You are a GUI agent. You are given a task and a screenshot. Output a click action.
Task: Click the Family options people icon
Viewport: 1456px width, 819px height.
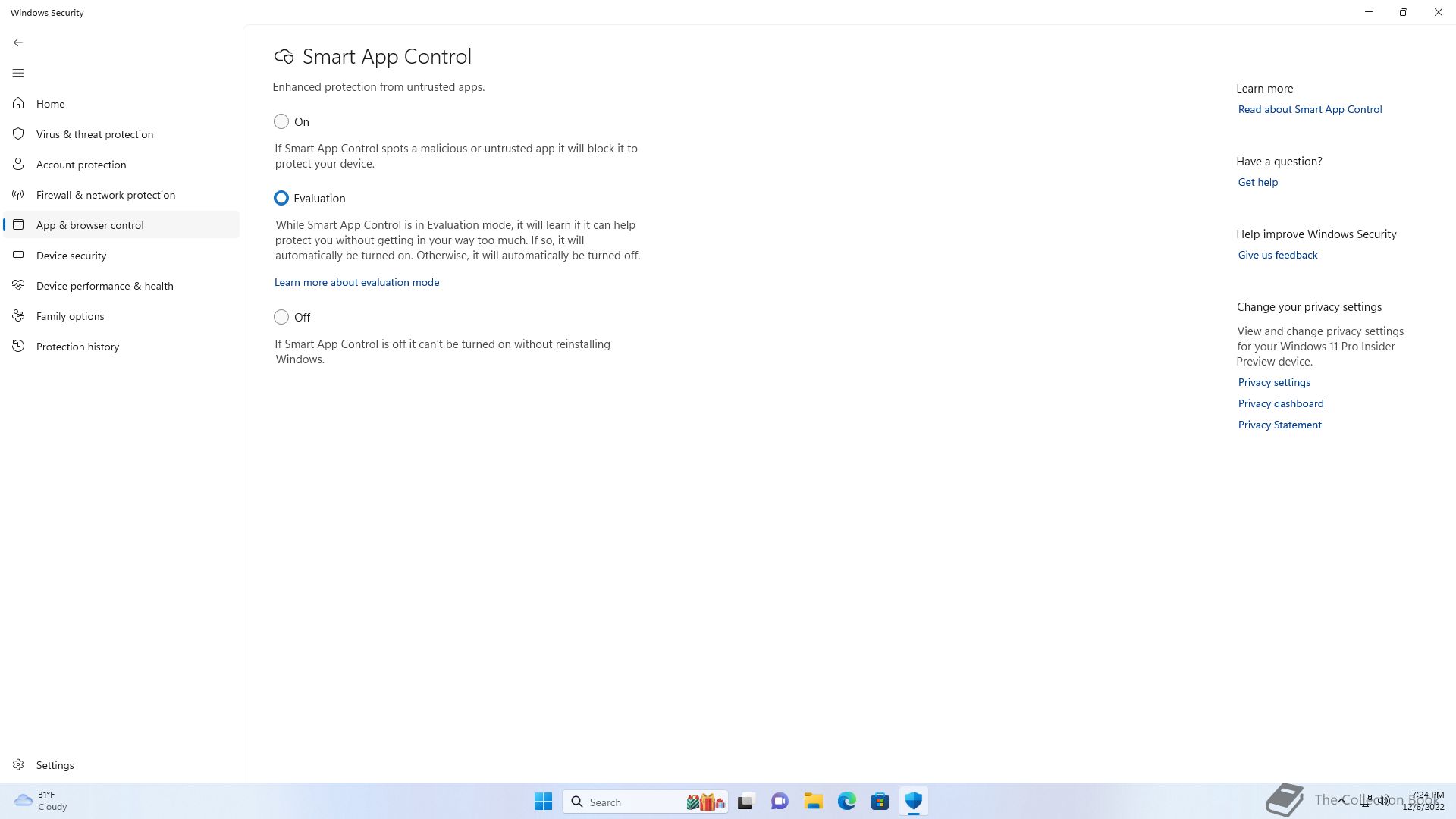pos(18,315)
